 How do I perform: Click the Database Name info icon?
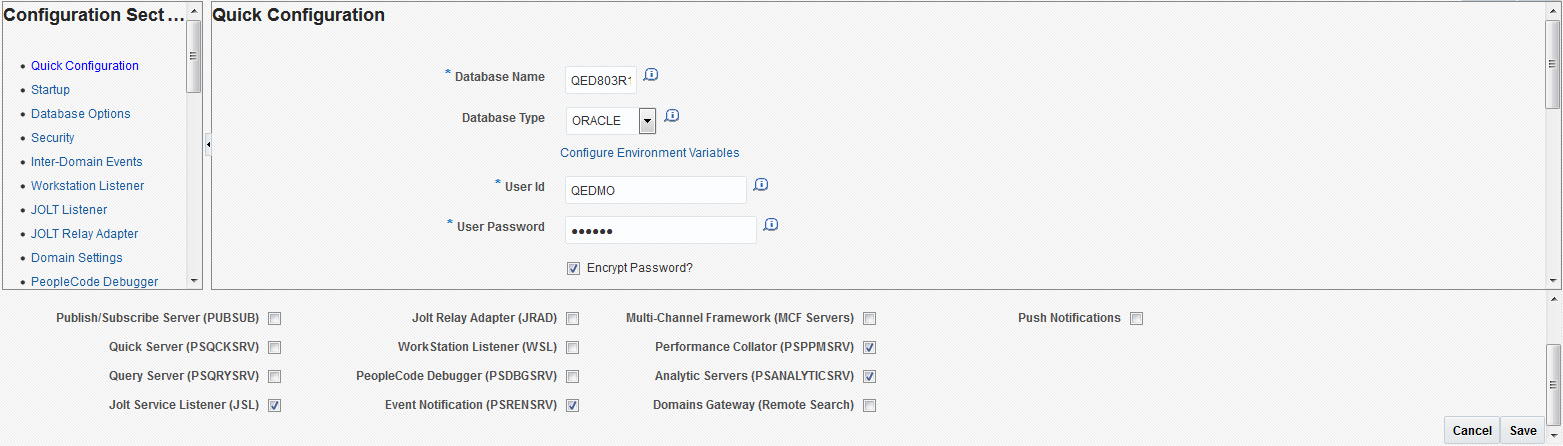click(x=651, y=75)
